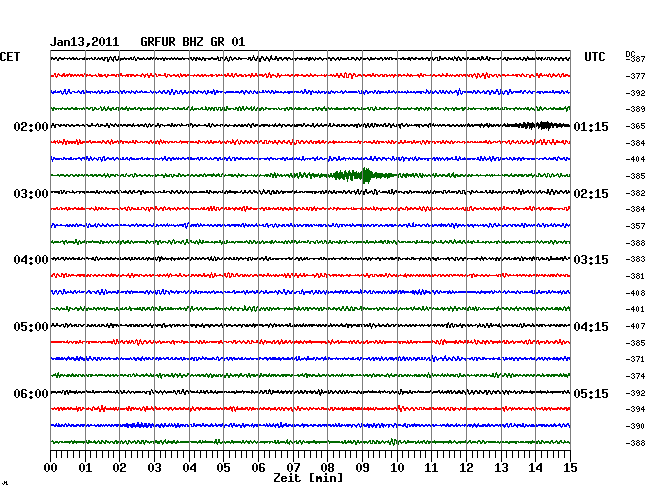
Task: Click the 11 minute axis label
Action: pyautogui.click(x=431, y=468)
